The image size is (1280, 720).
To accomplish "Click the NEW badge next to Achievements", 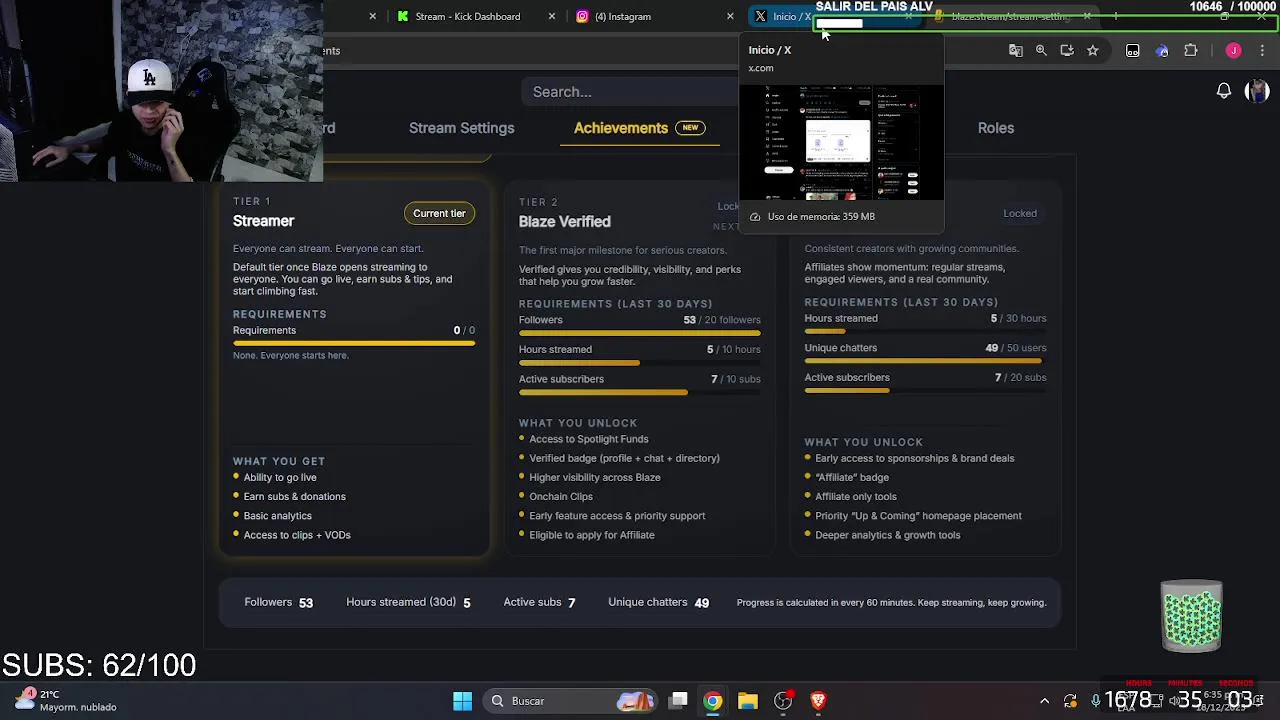I will (690, 128).
